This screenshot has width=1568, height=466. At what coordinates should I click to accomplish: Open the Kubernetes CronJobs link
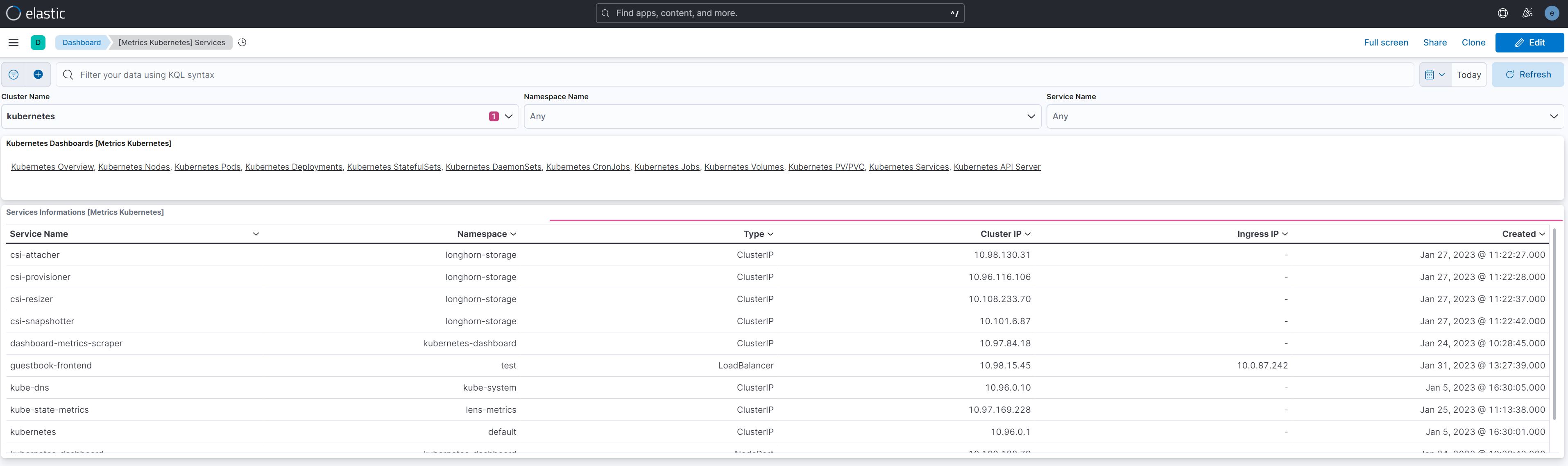pos(588,167)
